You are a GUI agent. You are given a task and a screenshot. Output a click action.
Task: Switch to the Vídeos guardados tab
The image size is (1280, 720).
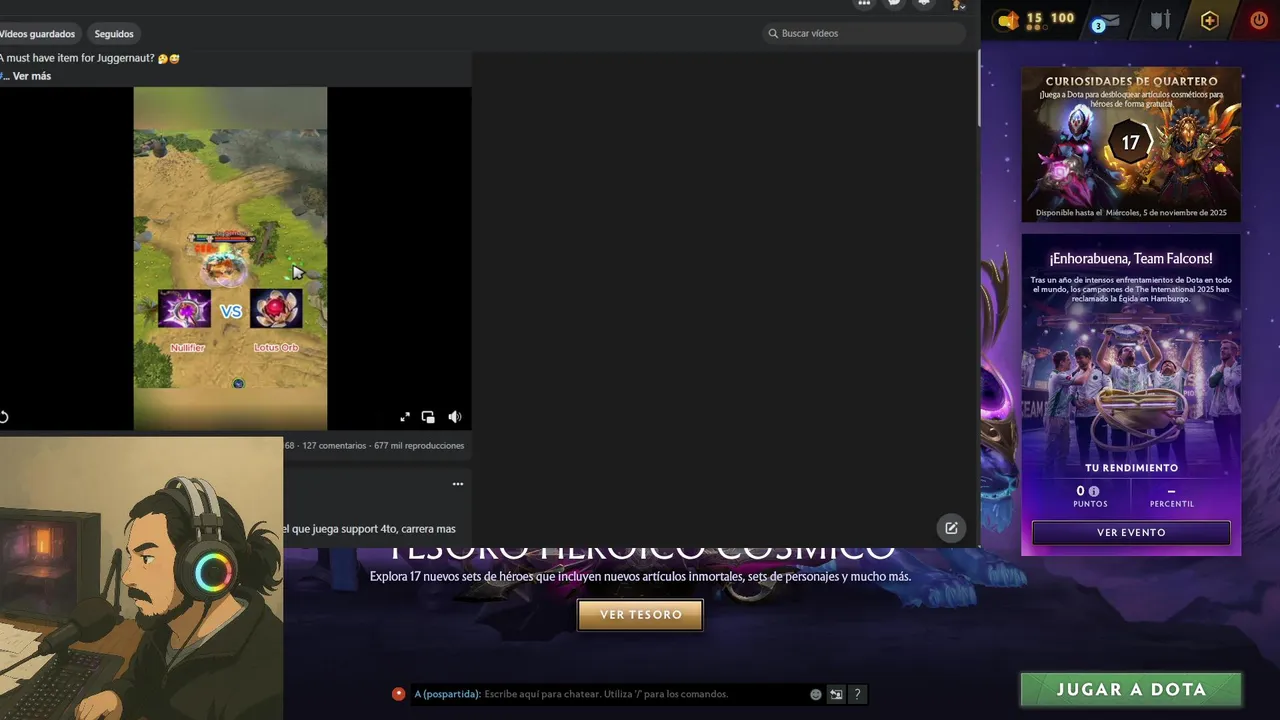(37, 34)
